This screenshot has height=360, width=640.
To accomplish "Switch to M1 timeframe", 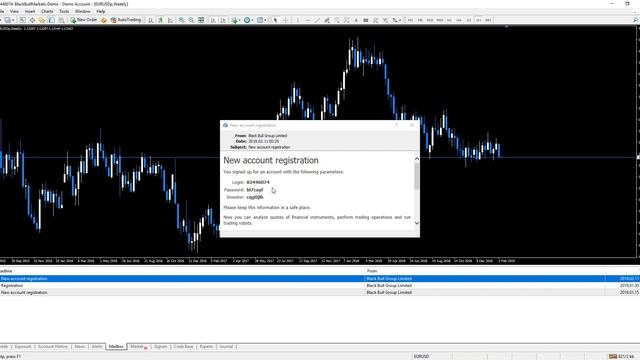I will click(410, 20).
